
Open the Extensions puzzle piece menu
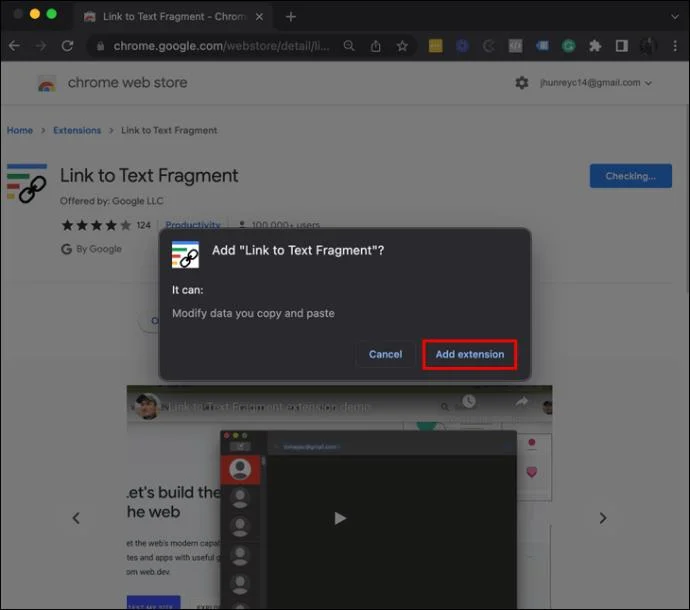pos(595,46)
